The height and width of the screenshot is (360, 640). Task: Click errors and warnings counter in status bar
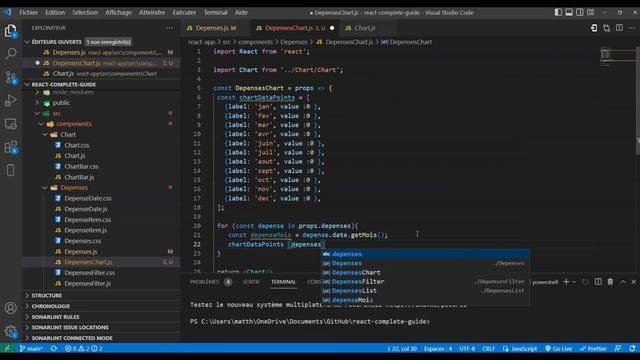click(84, 349)
